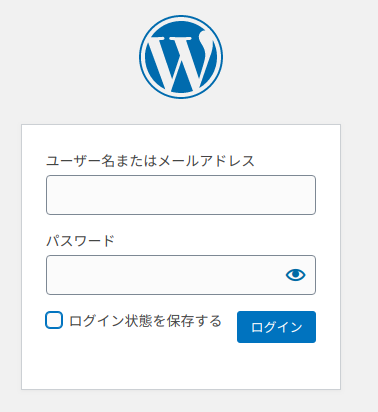Place cursor in the username or email box
Image resolution: width=378 pixels, height=412 pixels.
[181, 195]
